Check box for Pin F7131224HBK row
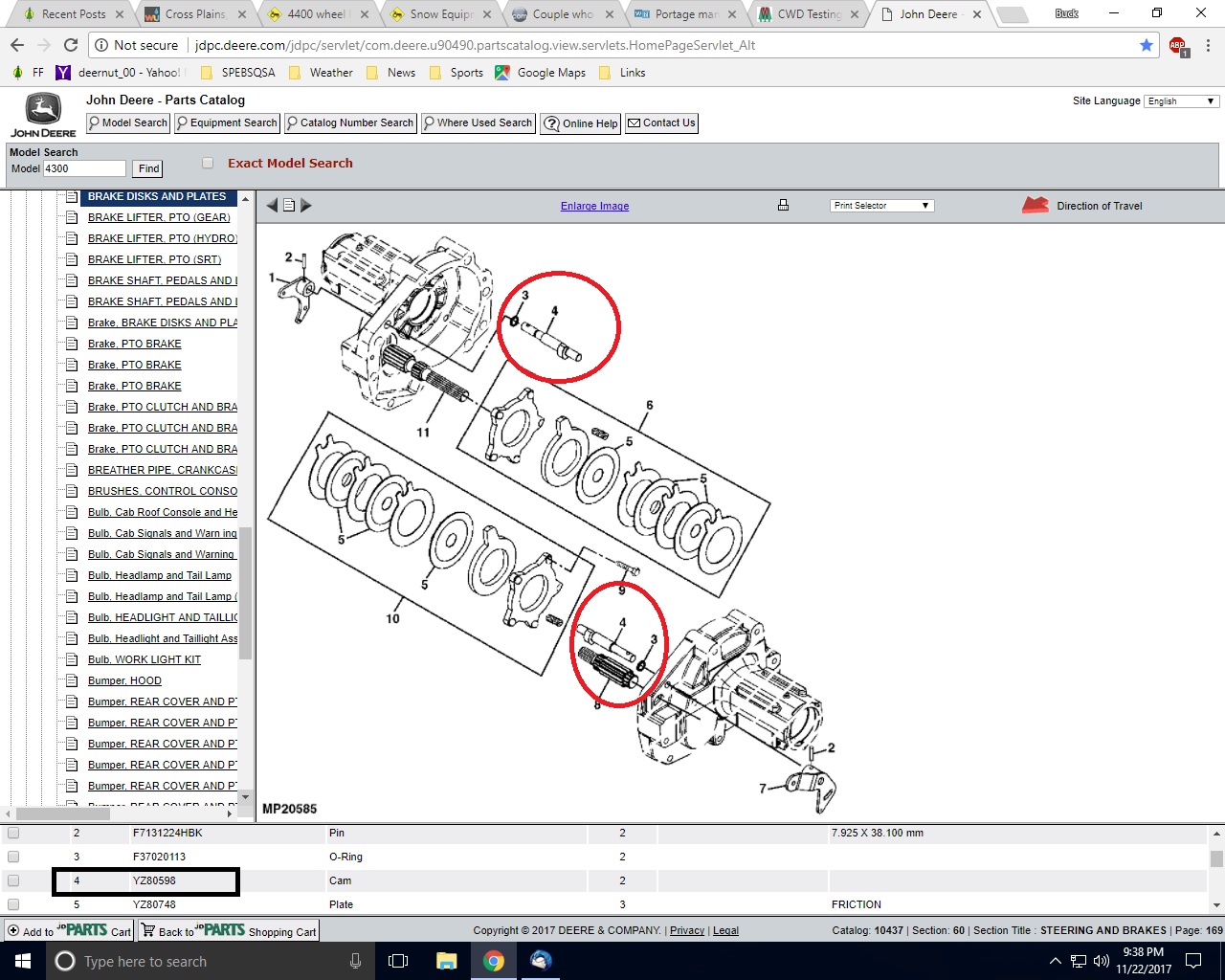 [x=13, y=833]
